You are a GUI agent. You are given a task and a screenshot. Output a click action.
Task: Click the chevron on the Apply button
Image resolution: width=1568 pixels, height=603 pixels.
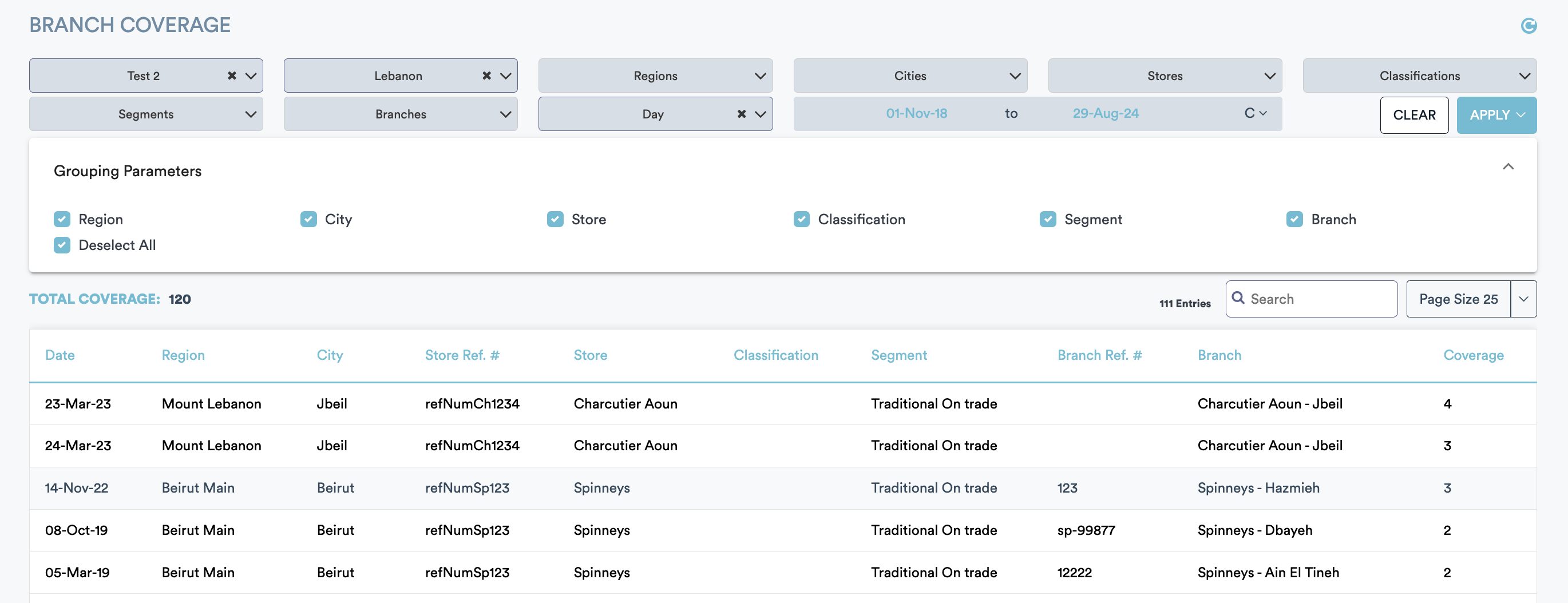pyautogui.click(x=1521, y=115)
